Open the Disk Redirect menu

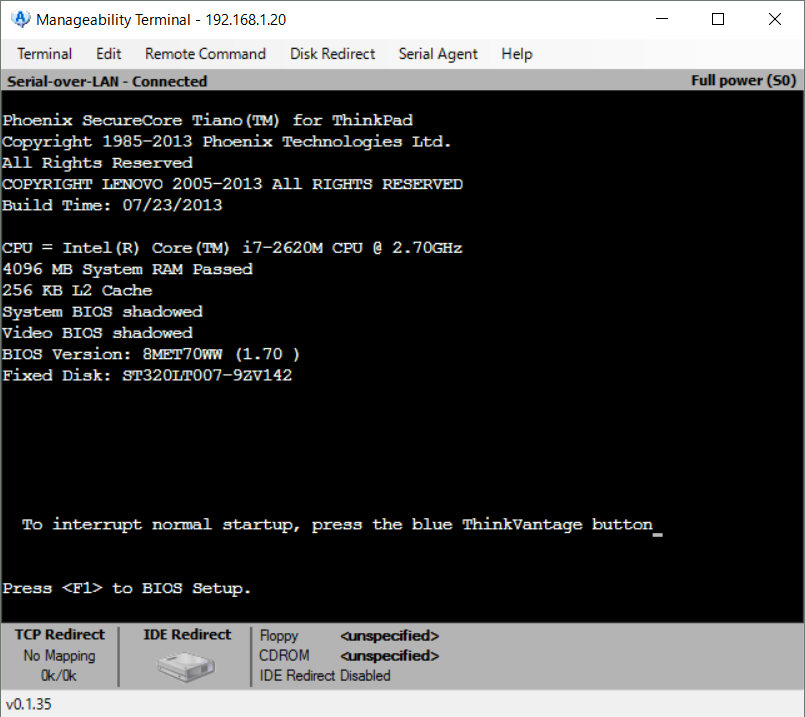tap(332, 54)
